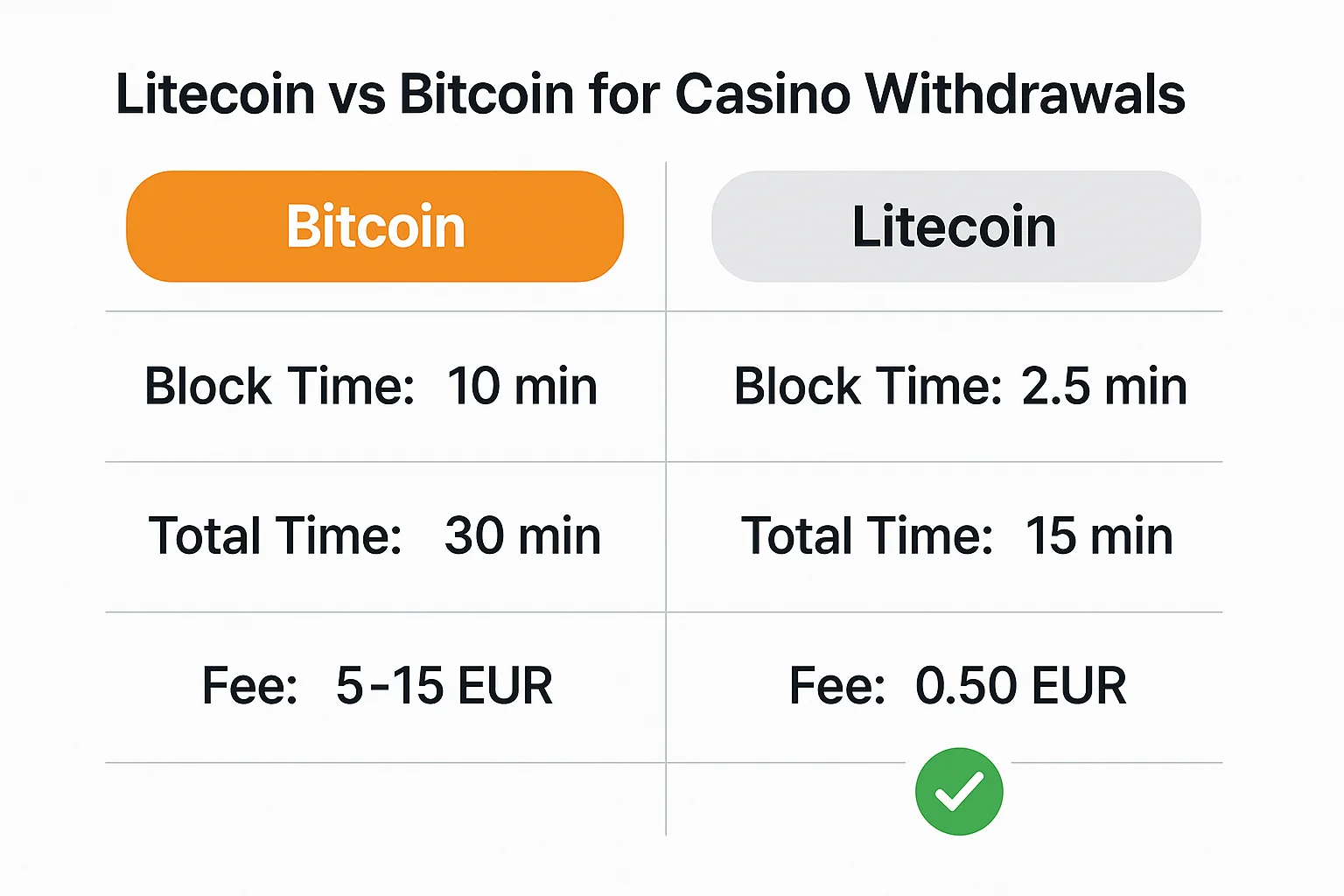The image size is (1344, 896).
Task: Select the "0.50 EUR" fee value
Action: pyautogui.click(x=1020, y=685)
